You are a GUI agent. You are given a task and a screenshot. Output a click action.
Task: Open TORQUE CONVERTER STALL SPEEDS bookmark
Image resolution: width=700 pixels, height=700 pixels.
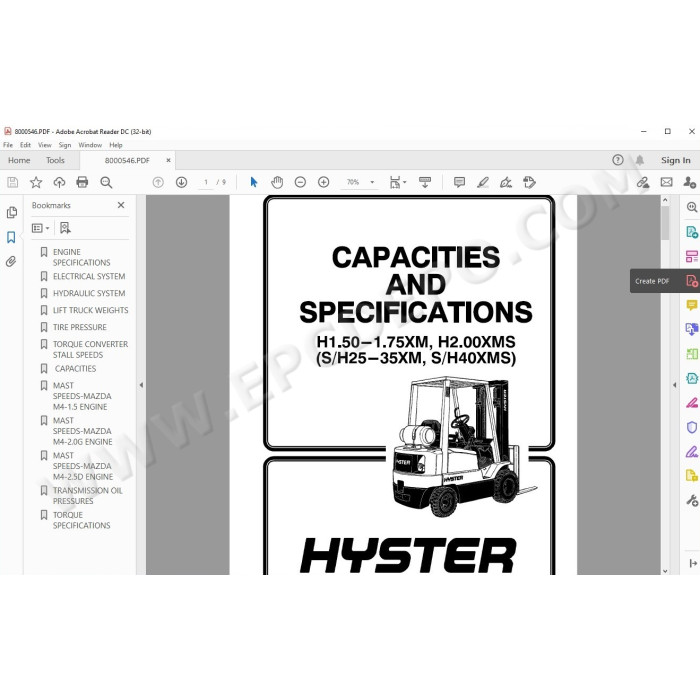tap(91, 350)
